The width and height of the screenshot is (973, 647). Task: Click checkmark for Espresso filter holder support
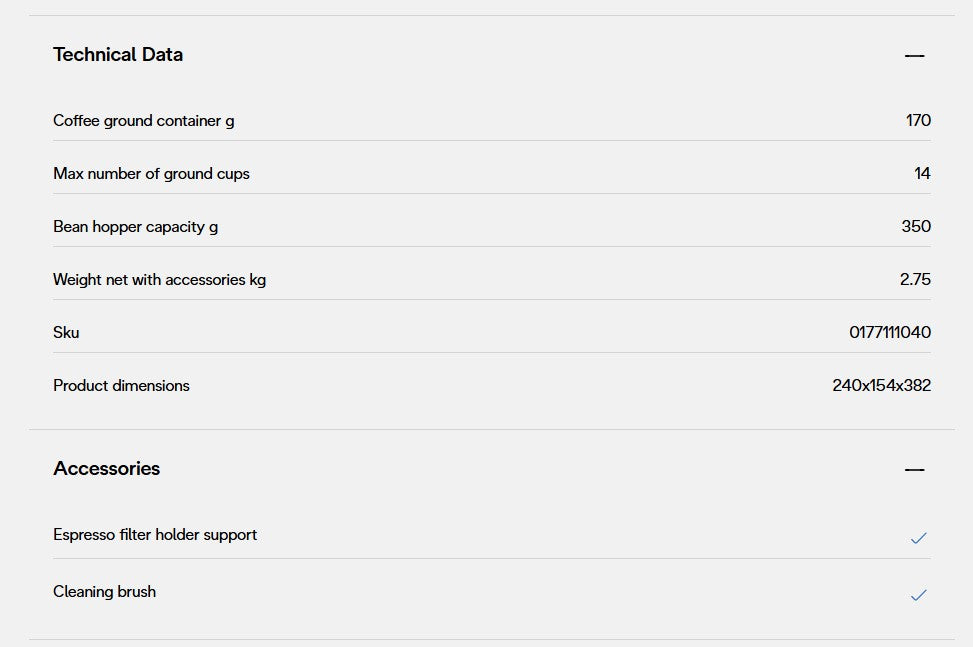pyautogui.click(x=918, y=538)
